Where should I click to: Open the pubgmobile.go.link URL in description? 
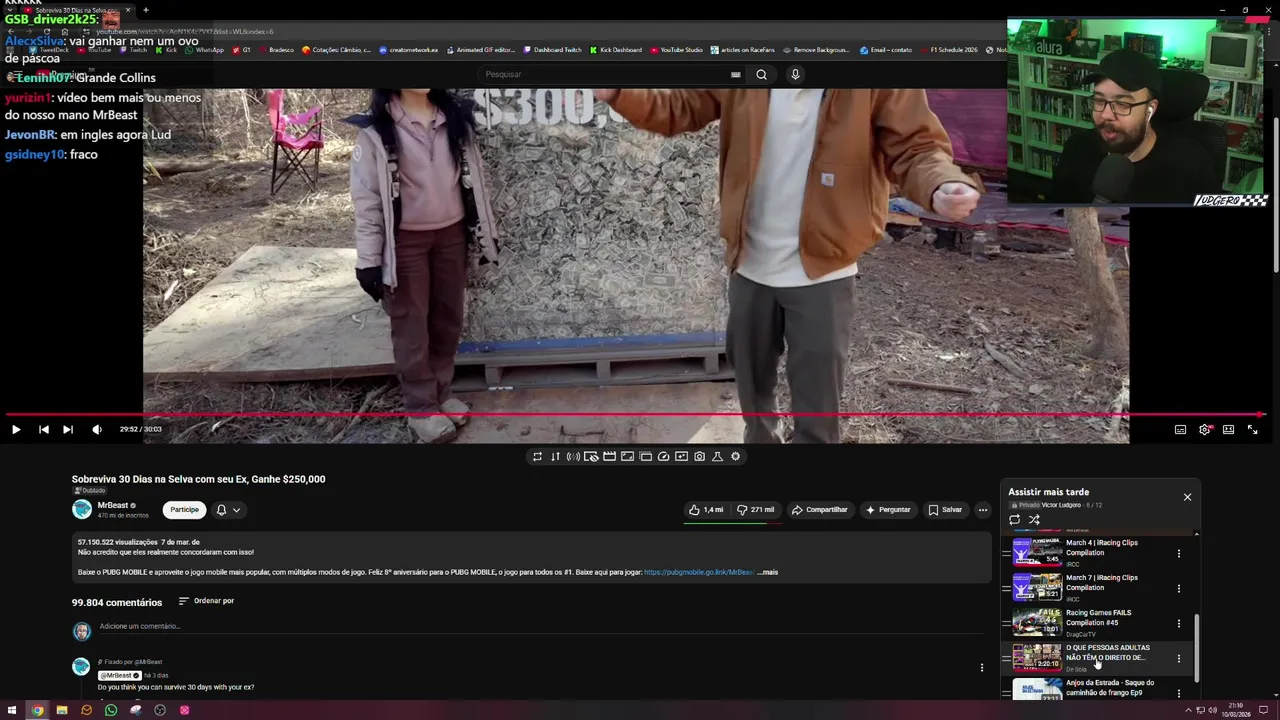pos(699,572)
